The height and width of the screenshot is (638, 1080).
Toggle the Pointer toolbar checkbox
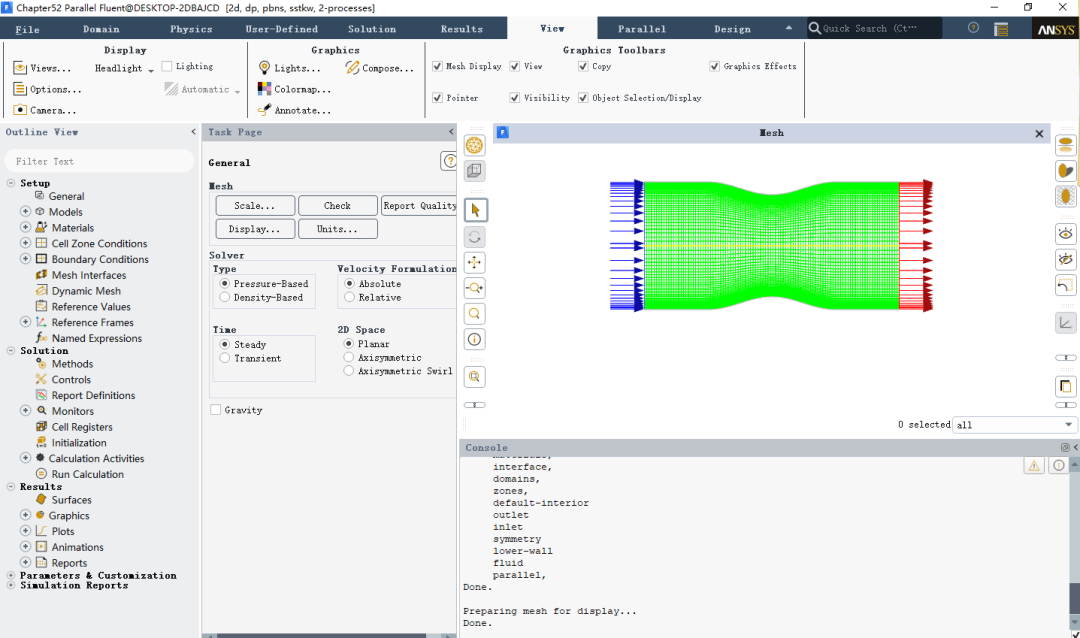[437, 98]
